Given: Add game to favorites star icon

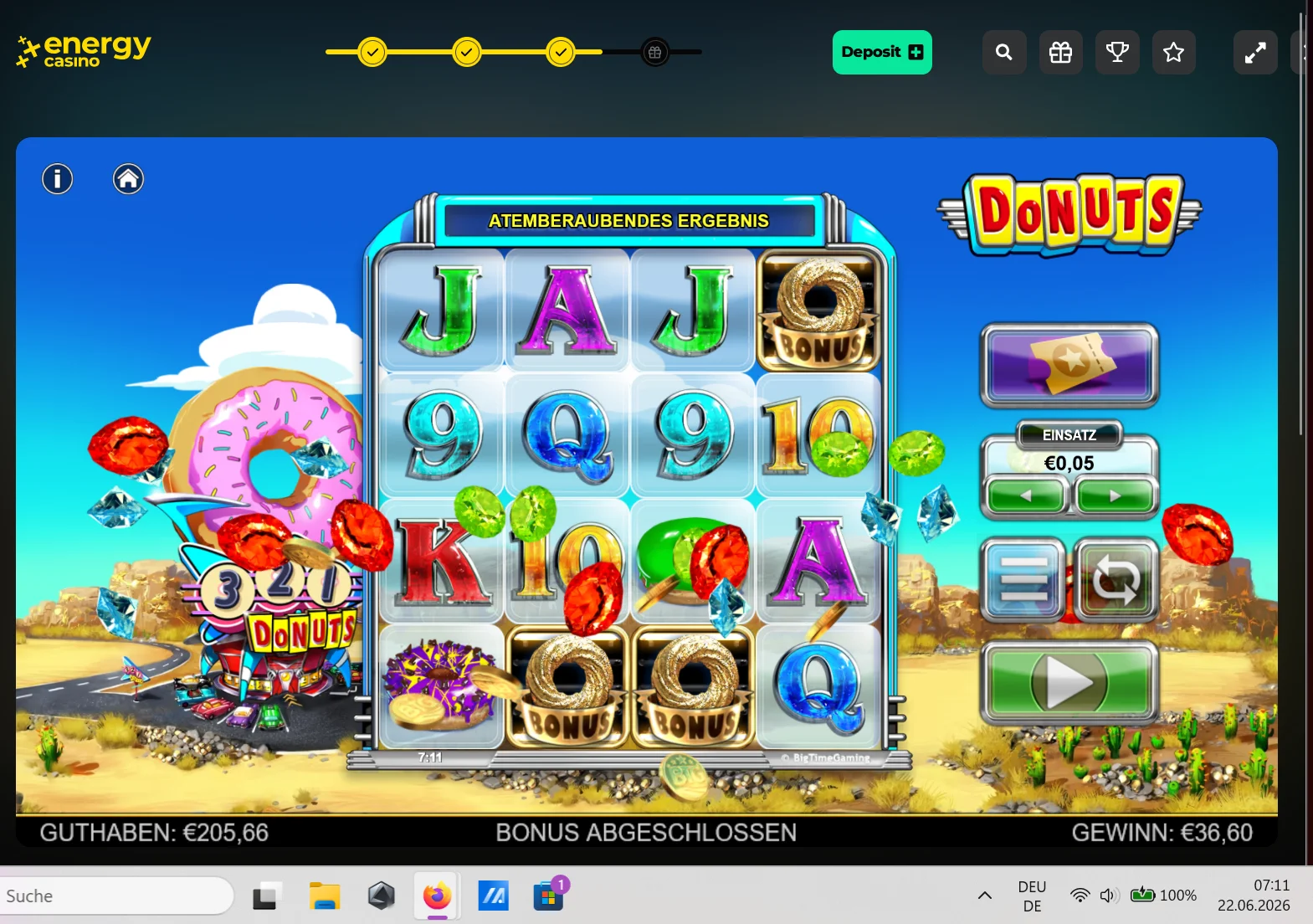Looking at the screenshot, I should (1174, 53).
